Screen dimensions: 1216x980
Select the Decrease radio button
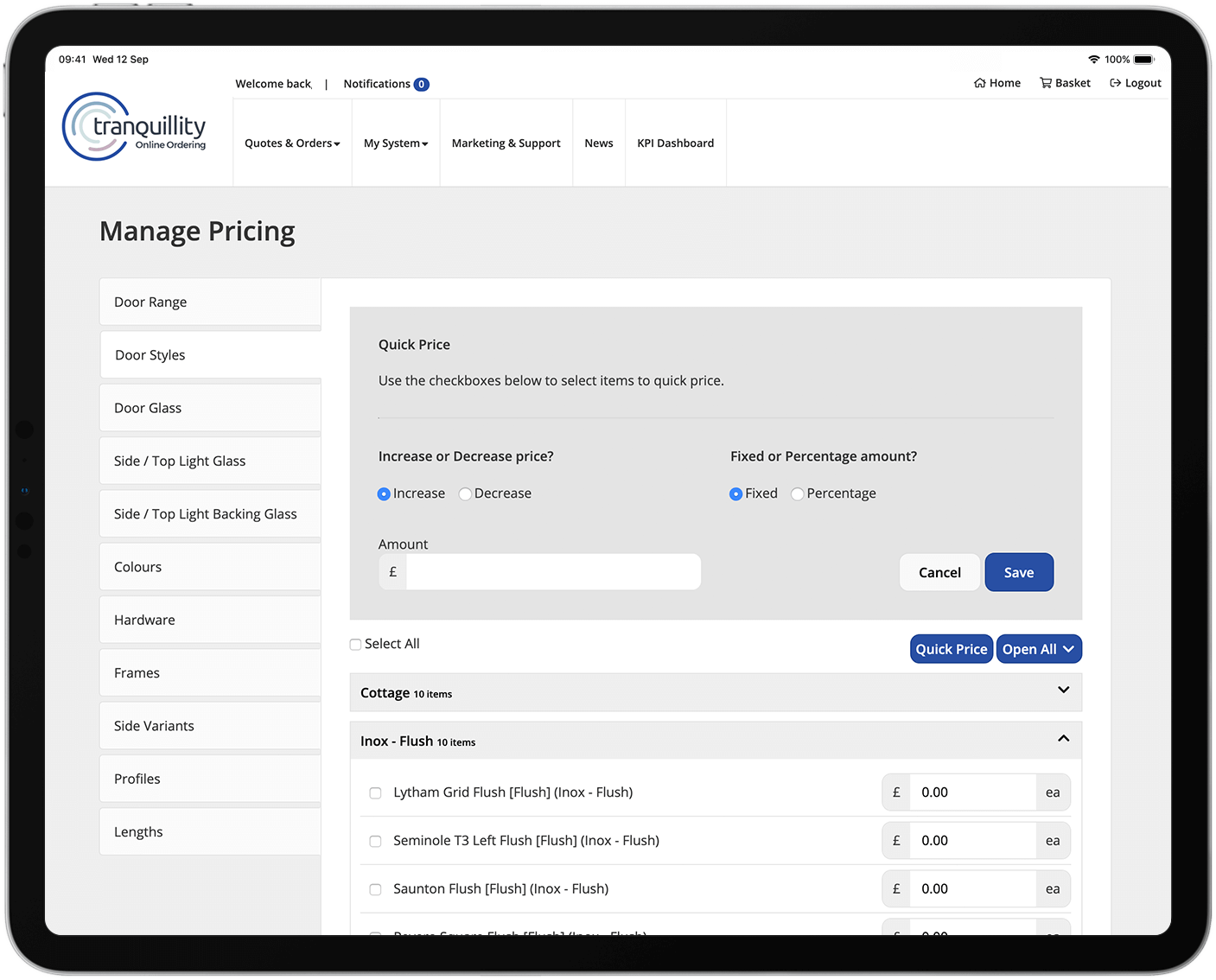(x=465, y=494)
